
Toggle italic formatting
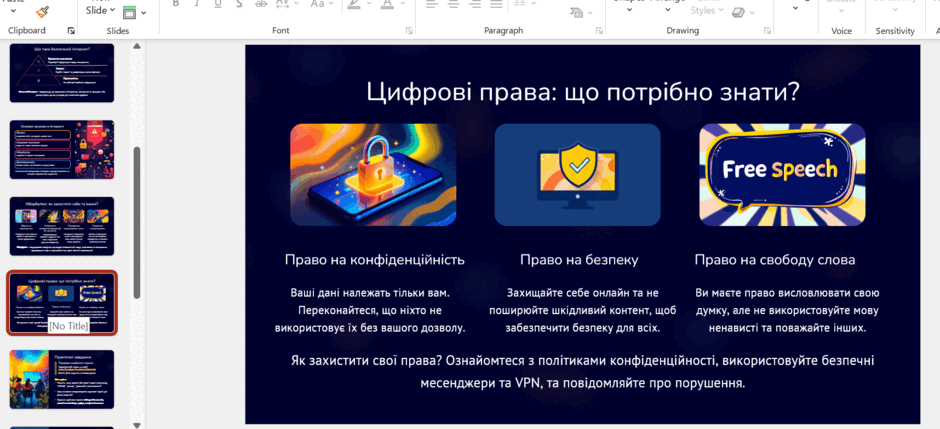197,4
